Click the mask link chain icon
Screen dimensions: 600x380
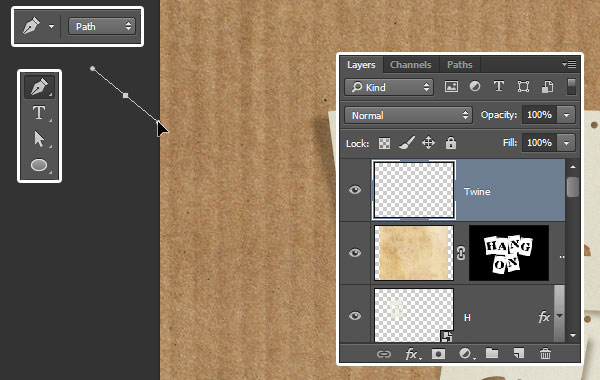point(461,253)
